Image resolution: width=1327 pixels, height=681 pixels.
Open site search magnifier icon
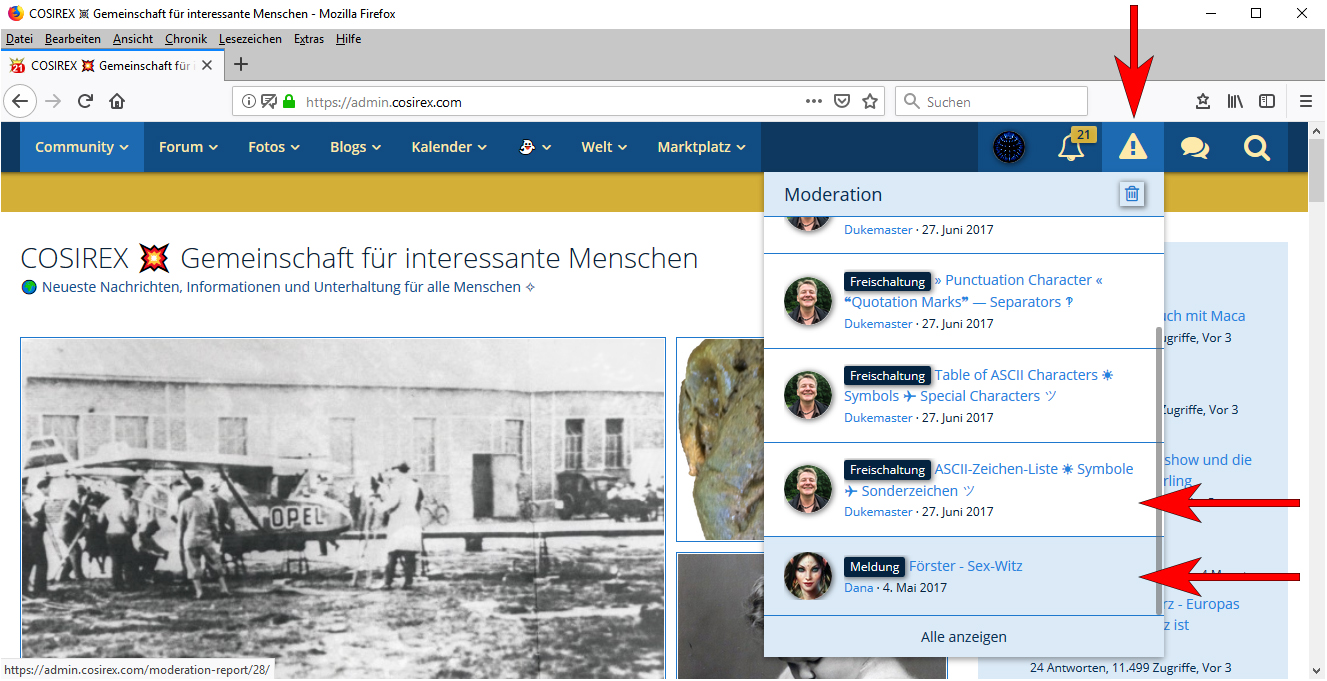1256,147
